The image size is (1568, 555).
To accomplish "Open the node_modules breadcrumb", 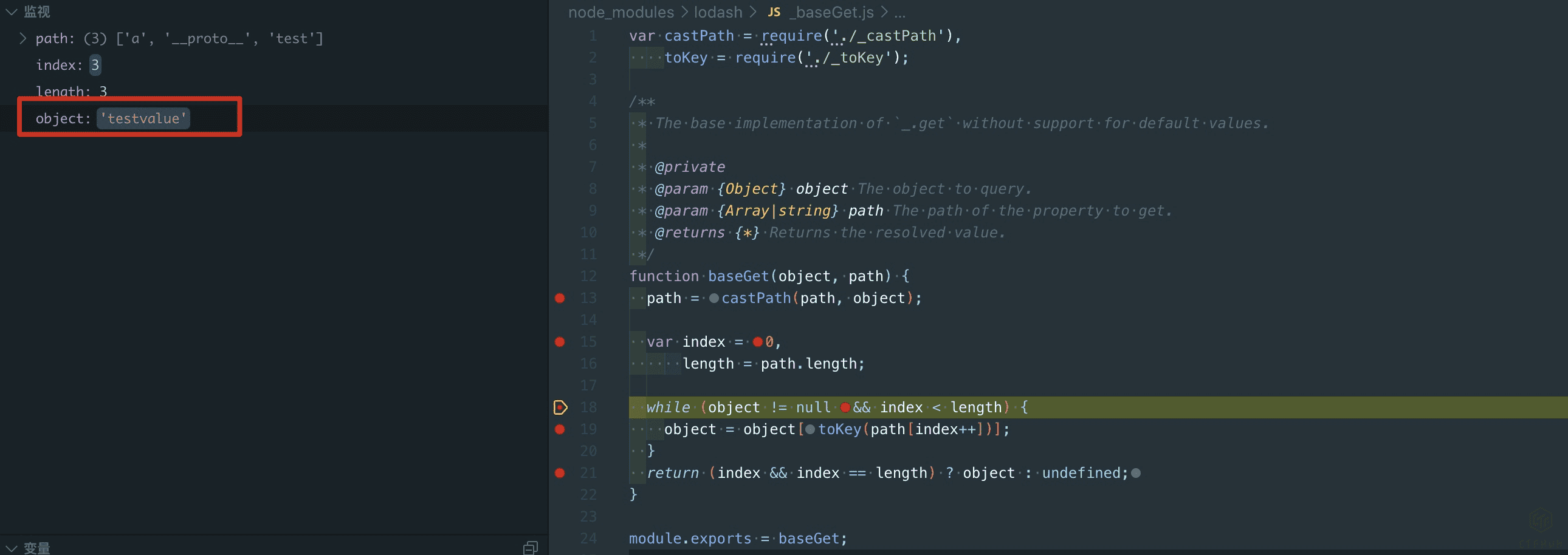I will coord(621,12).
